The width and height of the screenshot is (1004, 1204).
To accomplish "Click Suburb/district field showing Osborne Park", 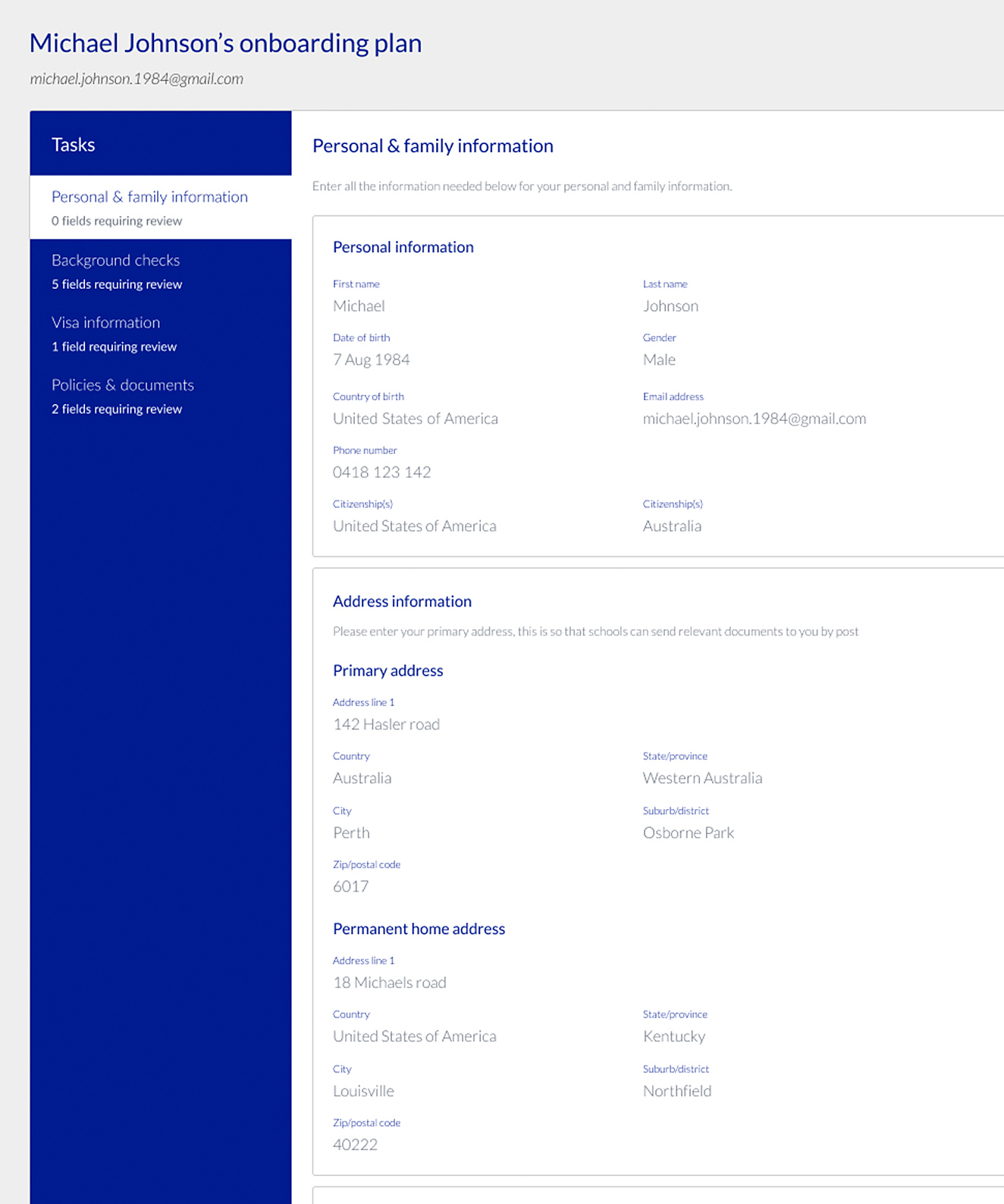I will coord(688,833).
